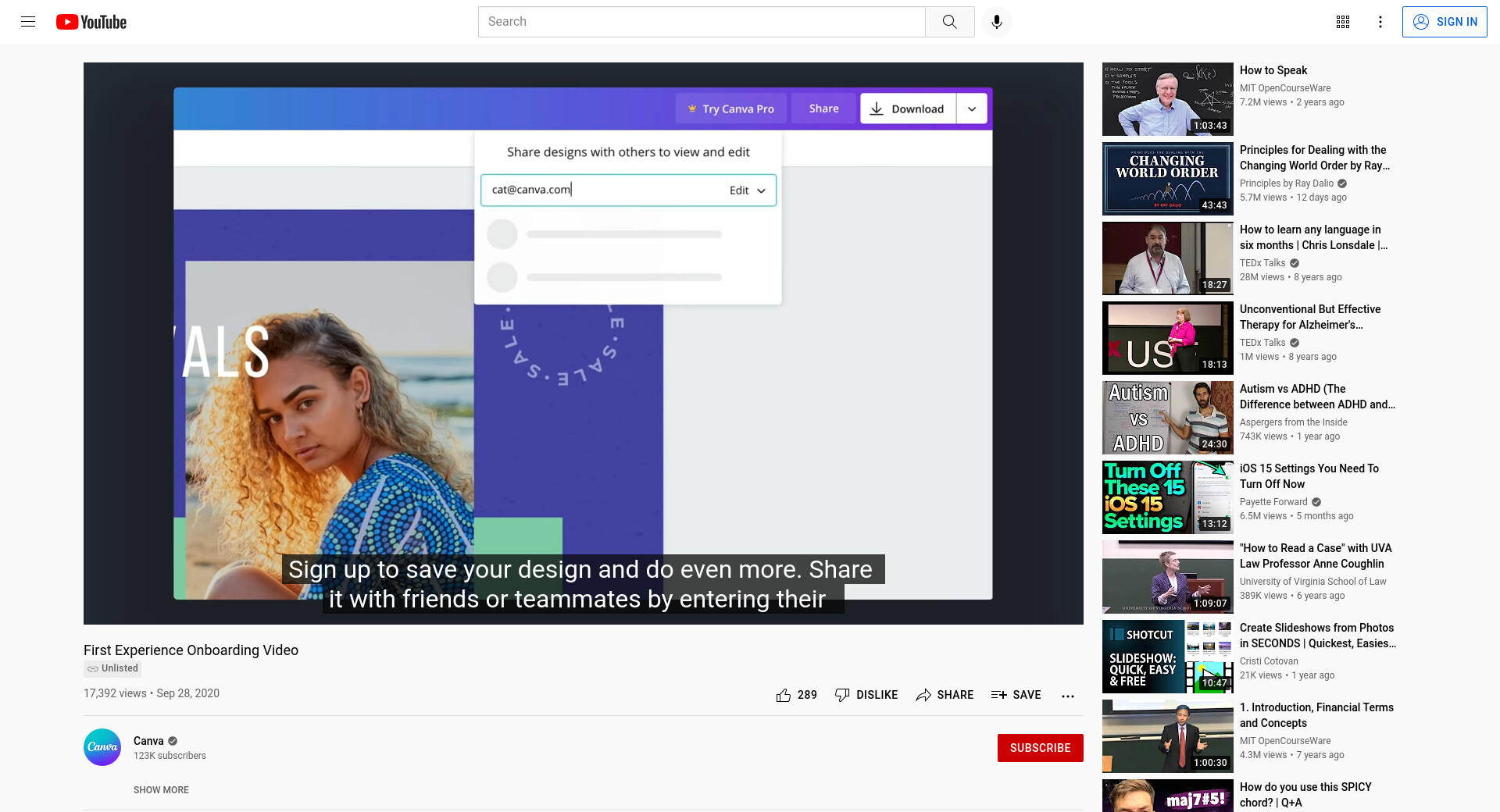Go to YouTube home via logo
The width and height of the screenshot is (1500, 812).
click(91, 22)
